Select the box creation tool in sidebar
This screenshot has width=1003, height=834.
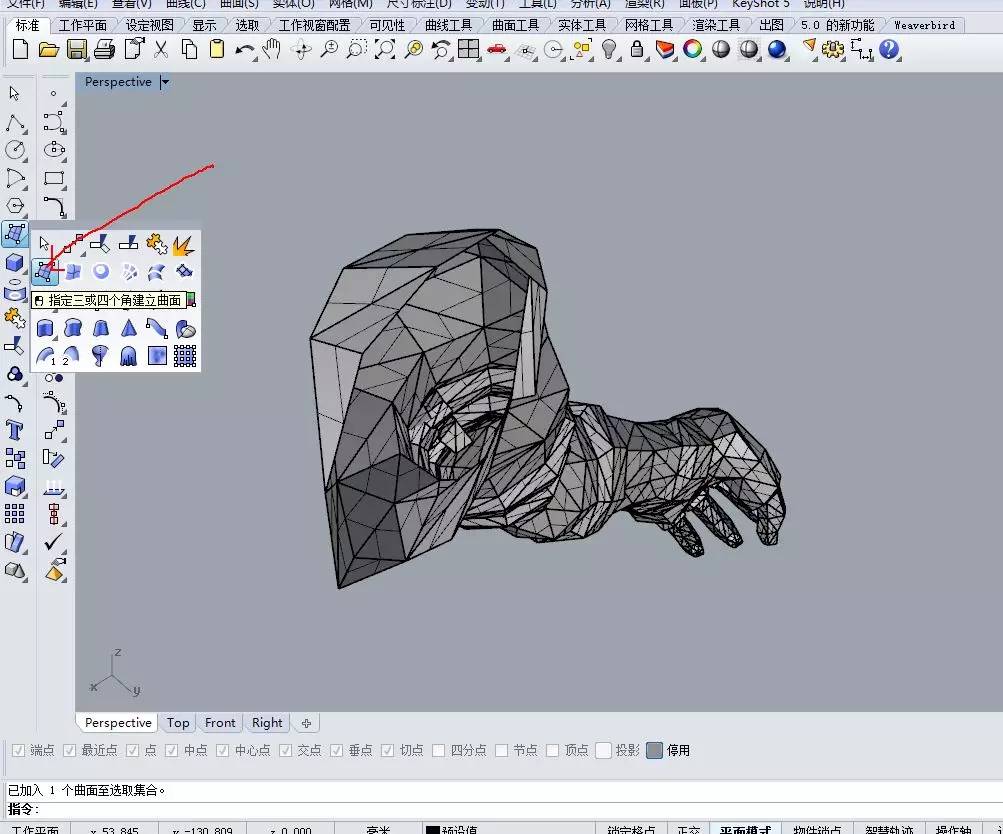pyautogui.click(x=14, y=262)
